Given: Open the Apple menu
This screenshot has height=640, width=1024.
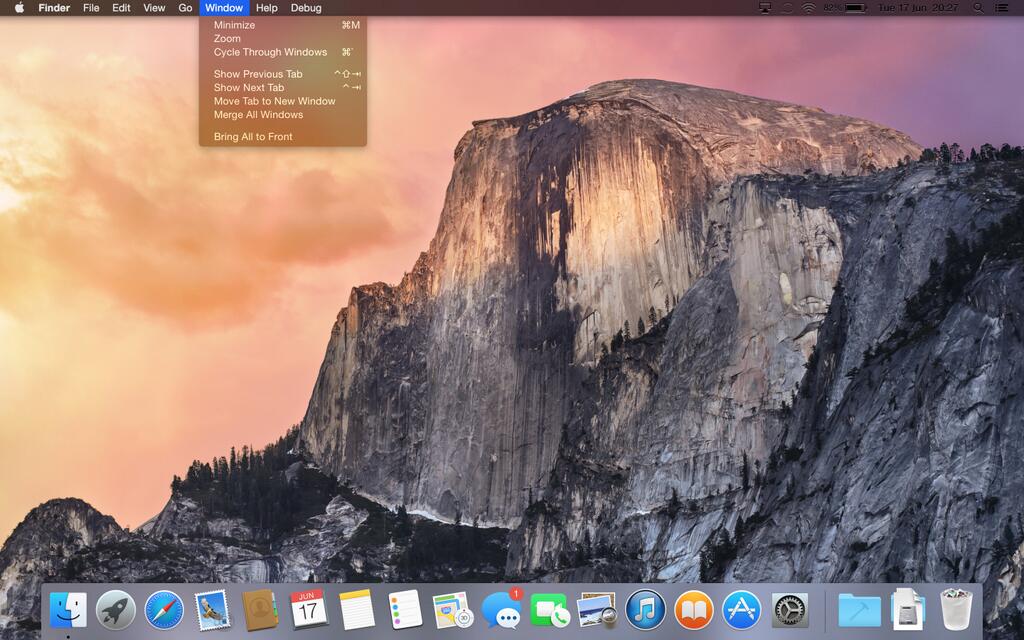Looking at the screenshot, I should tap(19, 8).
